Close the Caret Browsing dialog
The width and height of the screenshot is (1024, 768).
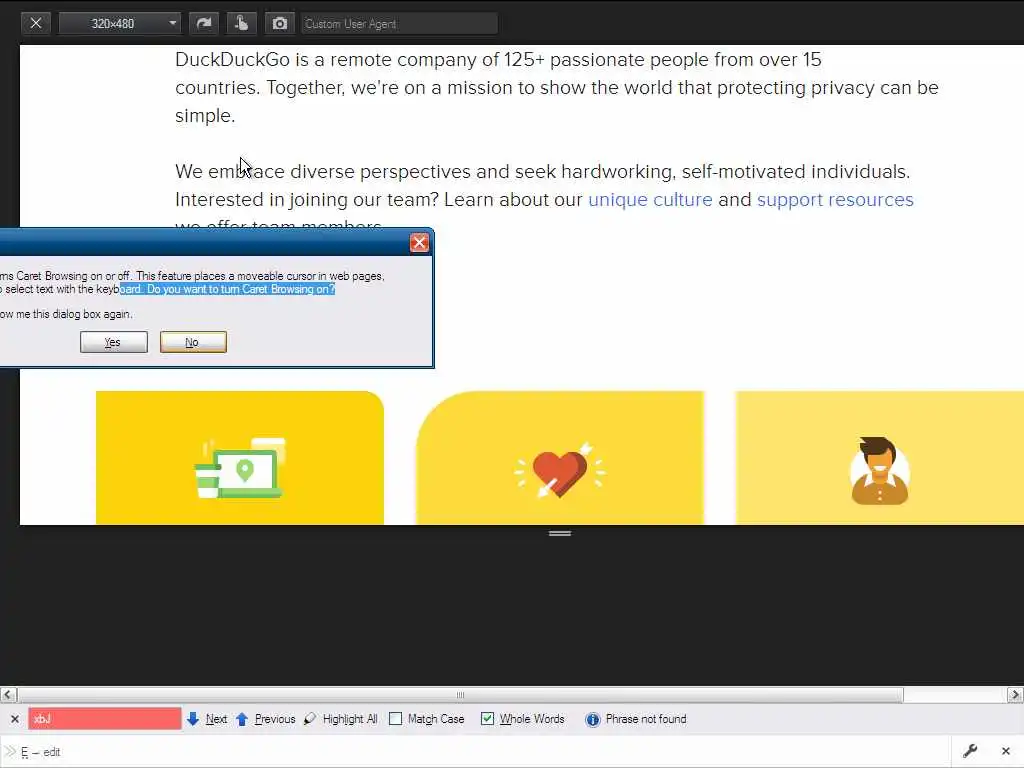tap(419, 243)
